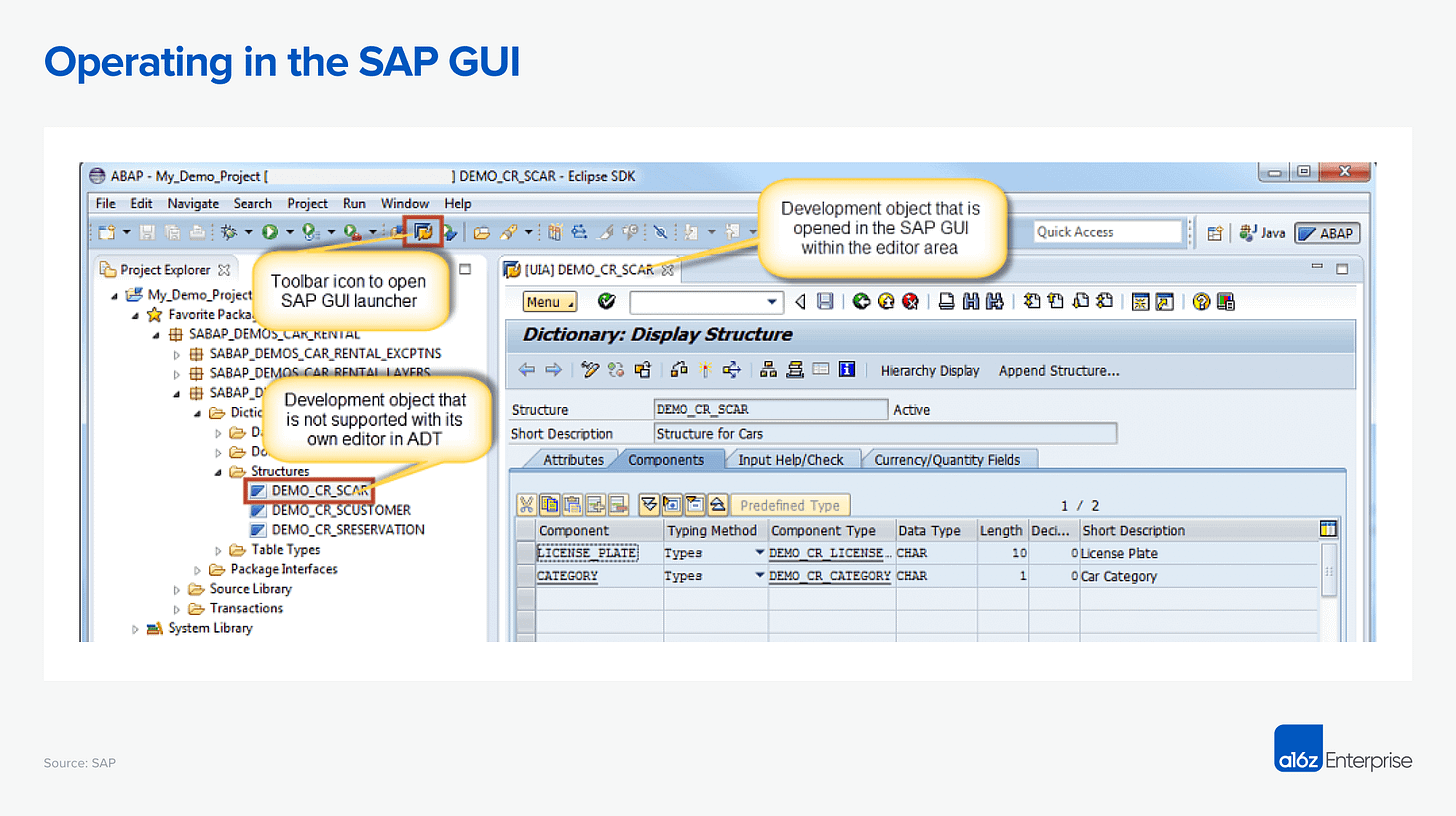Click the Print icon in the SAP GUI toolbar
The image size is (1456, 816).
[x=946, y=302]
